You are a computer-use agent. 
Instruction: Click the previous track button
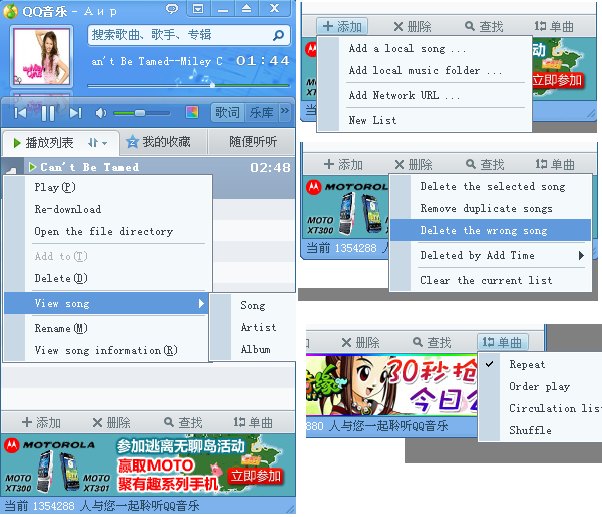(20, 113)
